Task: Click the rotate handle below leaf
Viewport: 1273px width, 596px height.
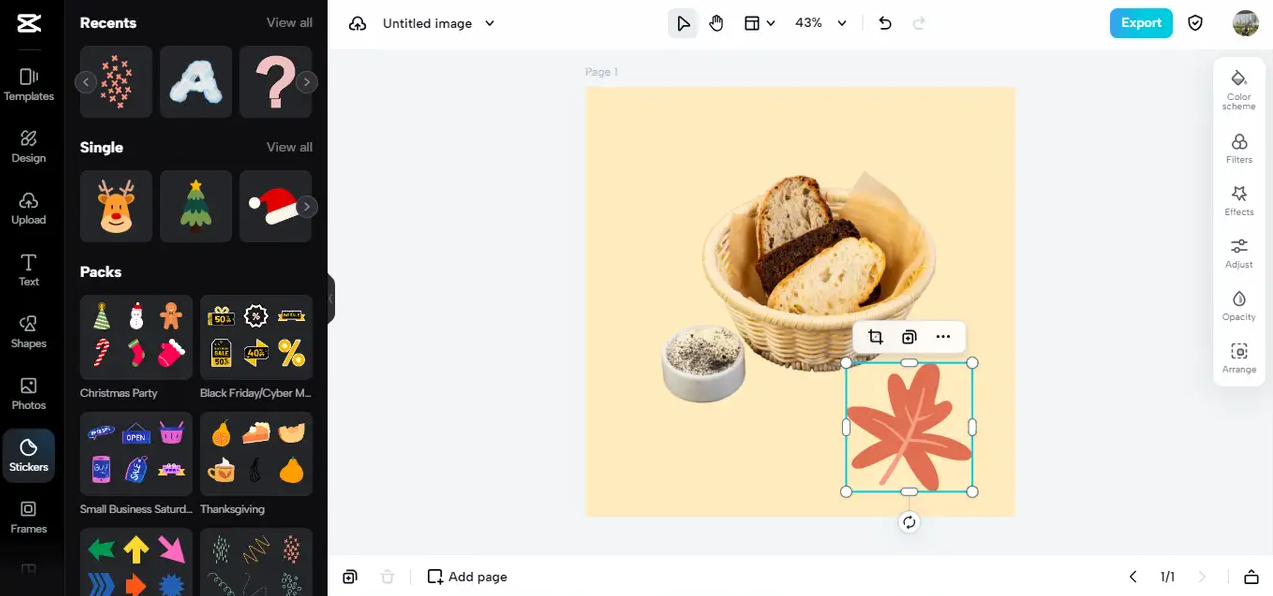Action: coord(909,522)
